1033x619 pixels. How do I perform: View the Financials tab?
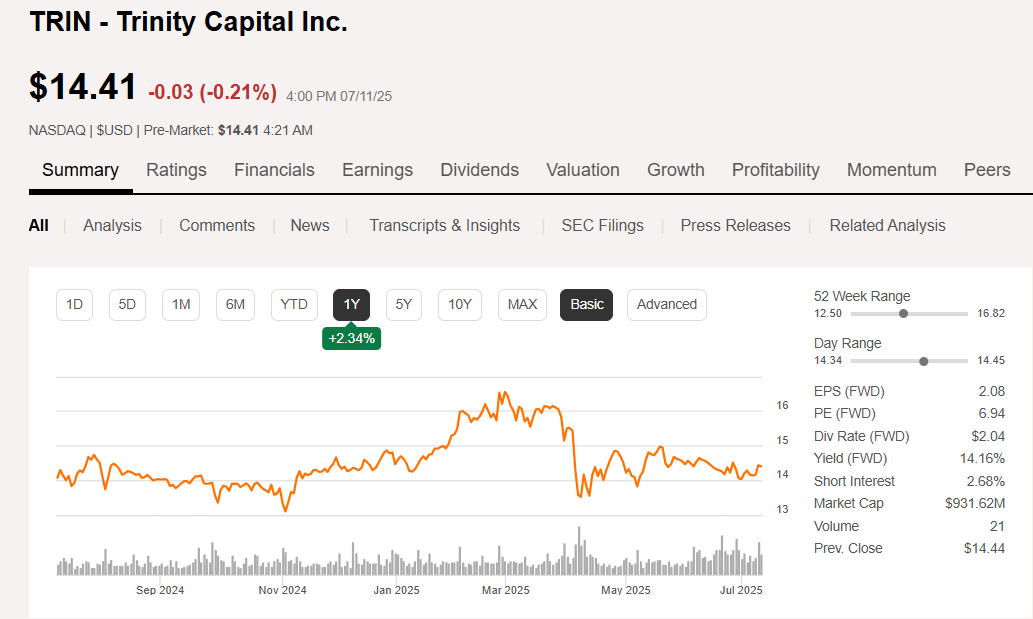(x=274, y=170)
